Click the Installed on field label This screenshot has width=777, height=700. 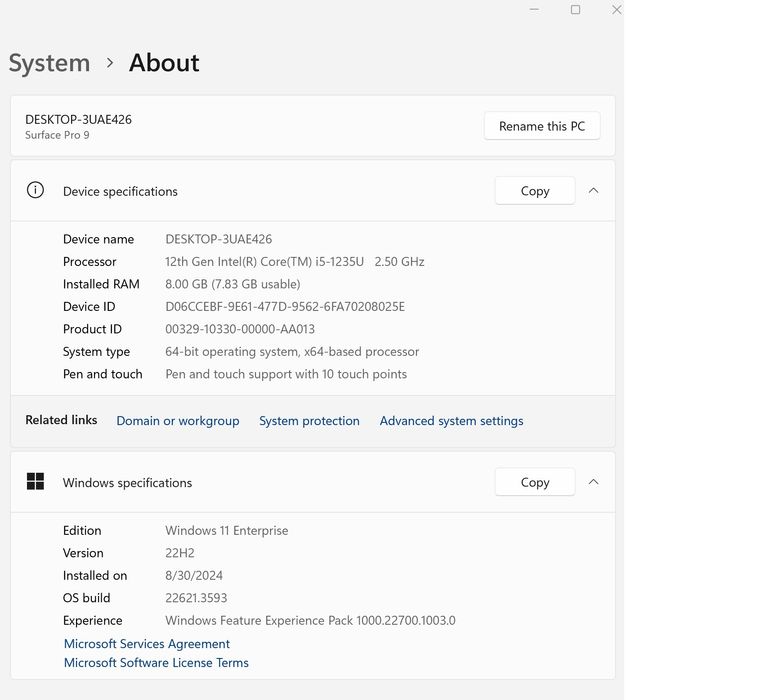(95, 576)
